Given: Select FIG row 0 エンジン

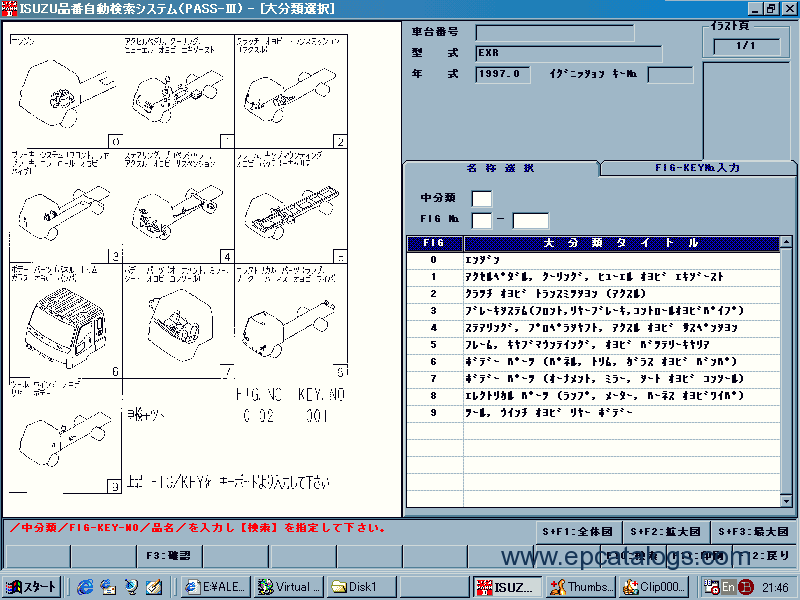Looking at the screenshot, I should coord(593,260).
